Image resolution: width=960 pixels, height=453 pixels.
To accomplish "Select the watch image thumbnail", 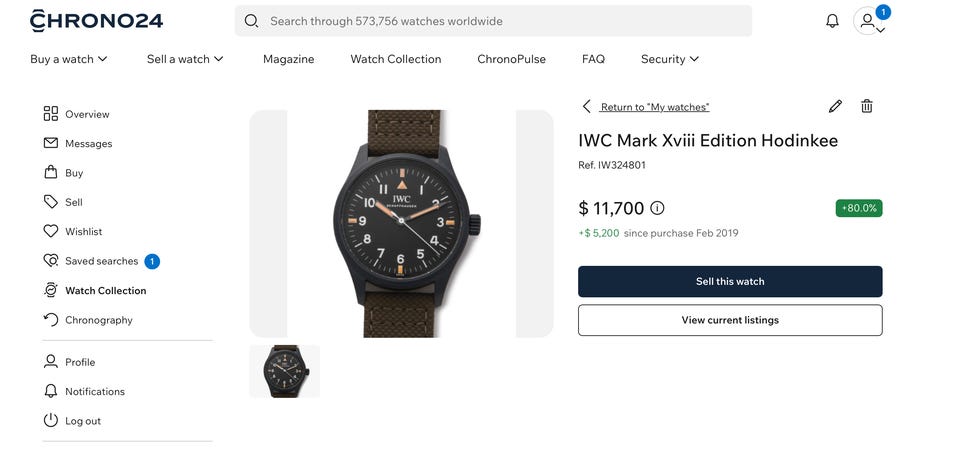I will pos(284,371).
